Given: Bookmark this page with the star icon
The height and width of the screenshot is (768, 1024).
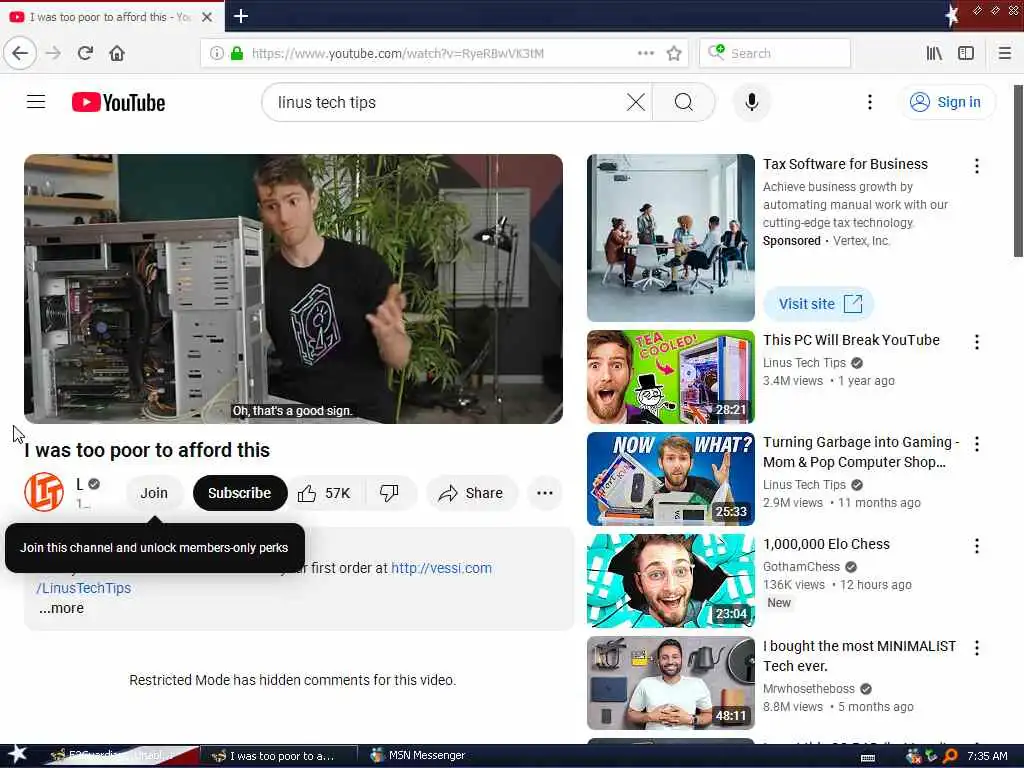Looking at the screenshot, I should click(x=674, y=53).
